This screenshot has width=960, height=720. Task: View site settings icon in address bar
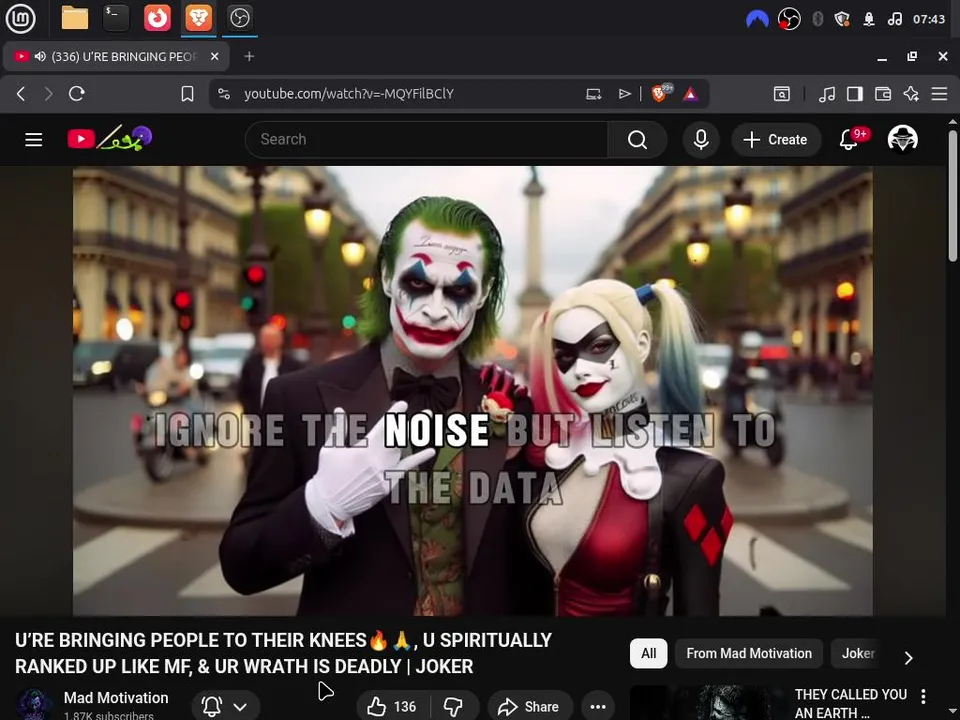pyautogui.click(x=224, y=94)
